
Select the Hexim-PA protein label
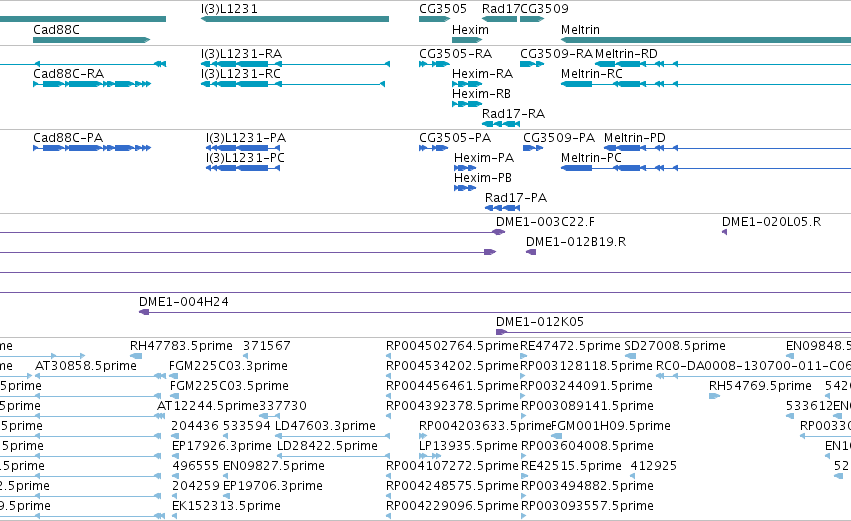click(484, 158)
